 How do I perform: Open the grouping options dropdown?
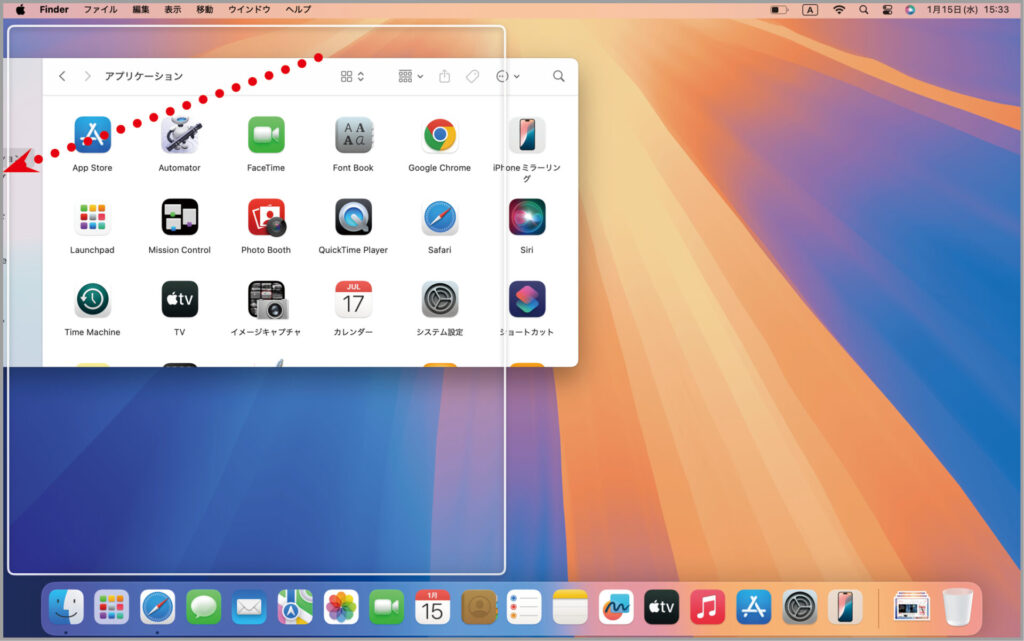[x=411, y=76]
